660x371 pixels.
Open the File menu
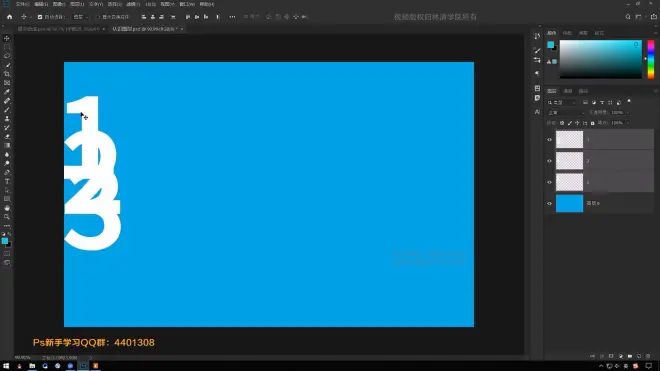[x=22, y=4]
